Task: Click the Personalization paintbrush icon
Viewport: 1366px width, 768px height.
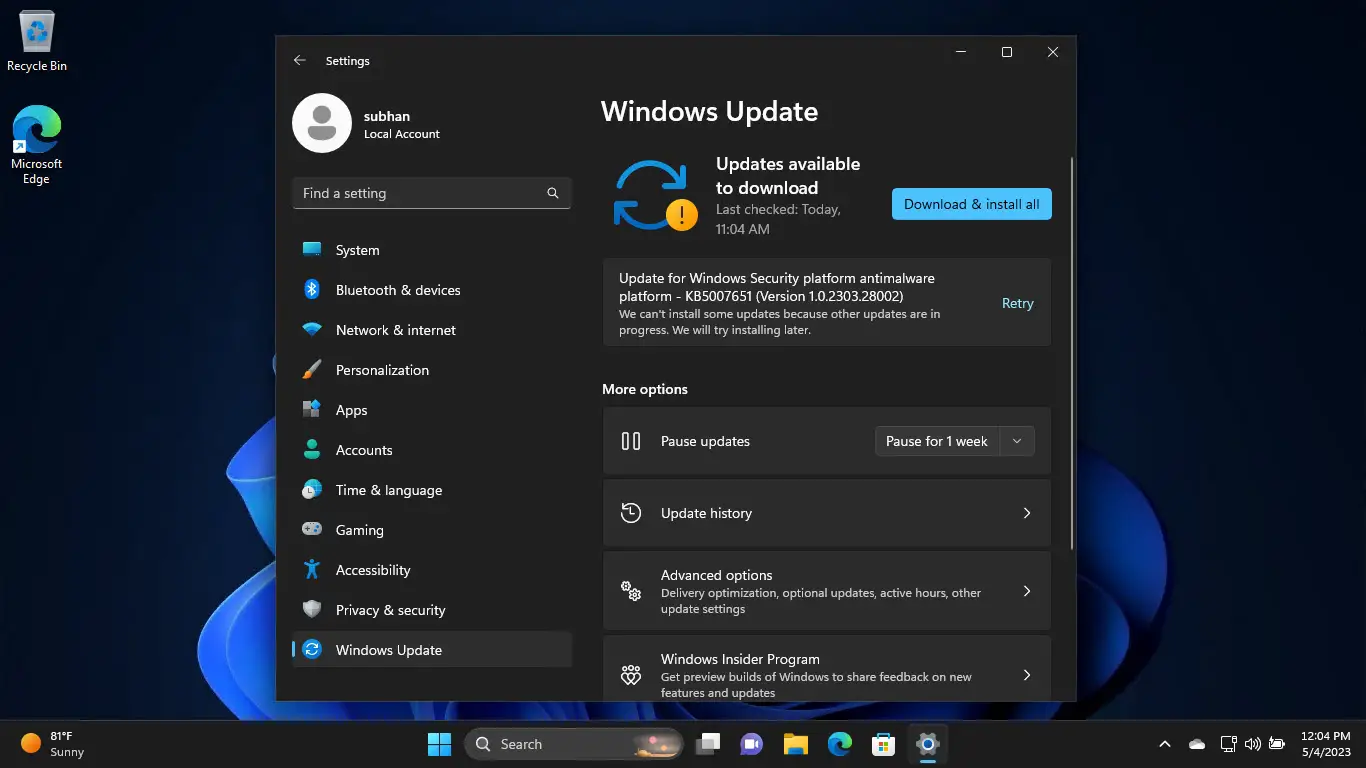Action: click(x=312, y=369)
